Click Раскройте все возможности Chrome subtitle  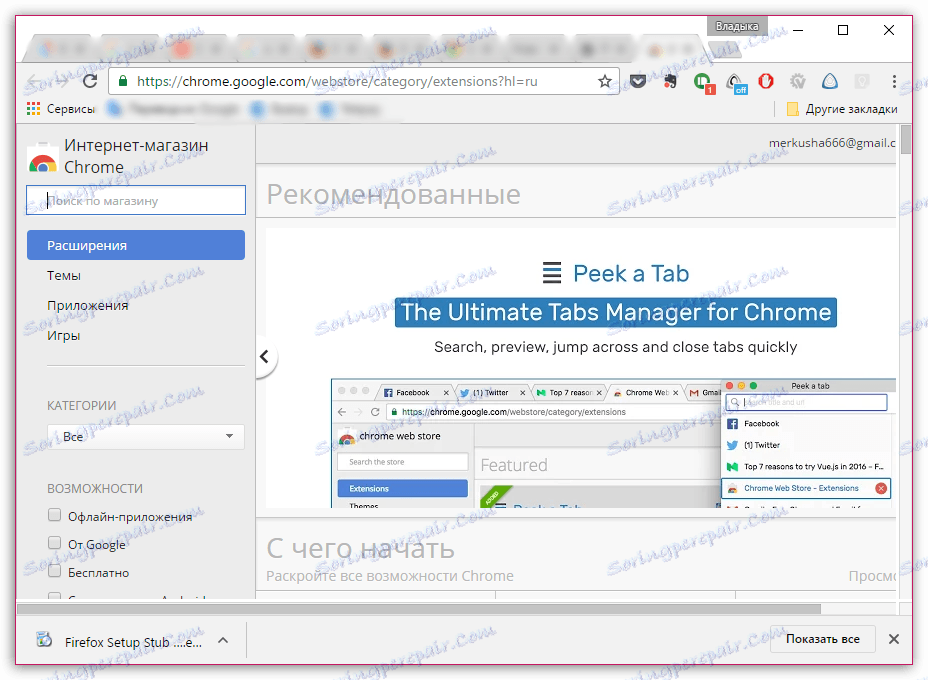coord(390,576)
